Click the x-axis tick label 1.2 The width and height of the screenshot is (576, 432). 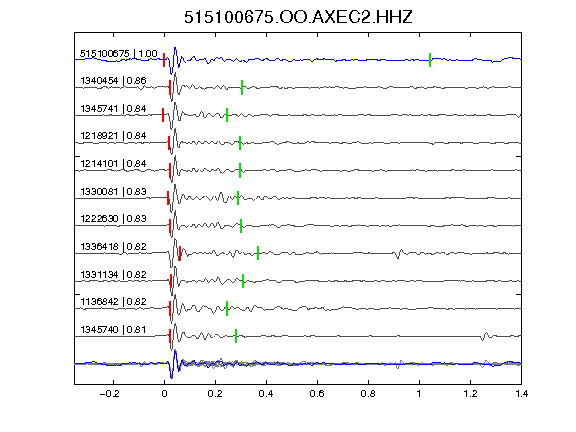[x=470, y=394]
